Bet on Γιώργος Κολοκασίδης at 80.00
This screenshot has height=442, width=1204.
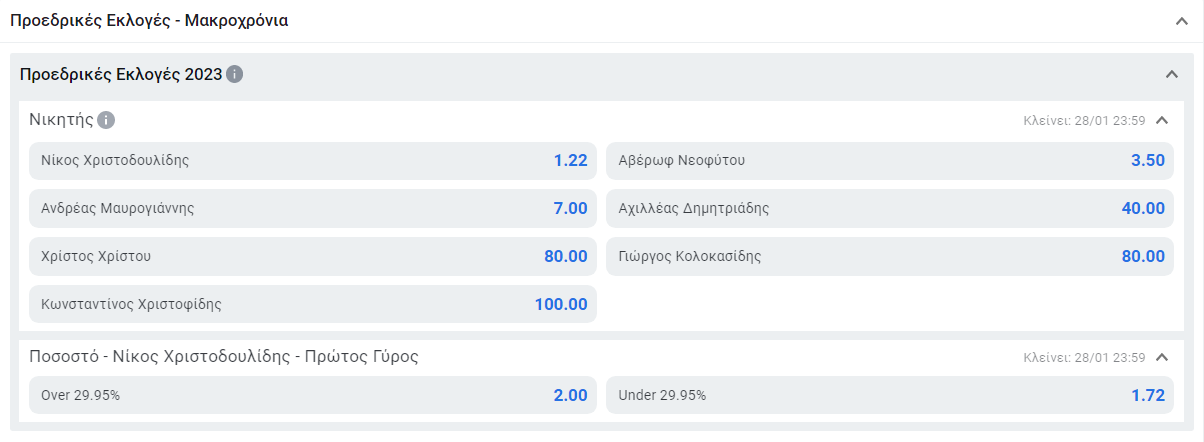point(890,256)
